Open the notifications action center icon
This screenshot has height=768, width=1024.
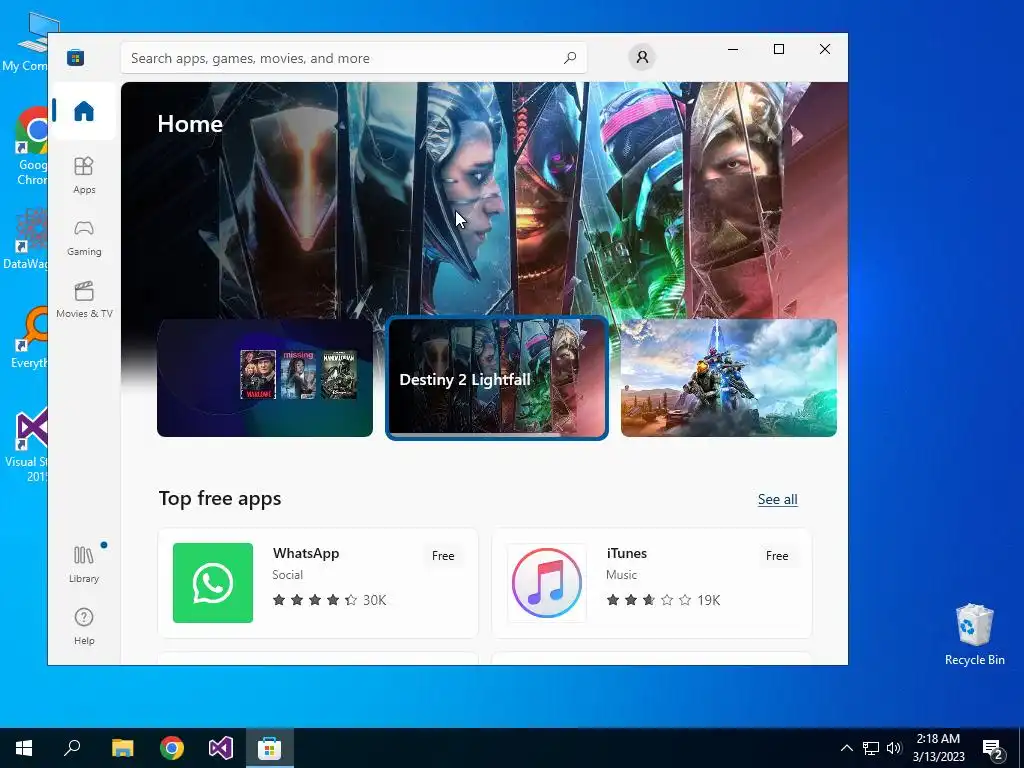(x=993, y=749)
